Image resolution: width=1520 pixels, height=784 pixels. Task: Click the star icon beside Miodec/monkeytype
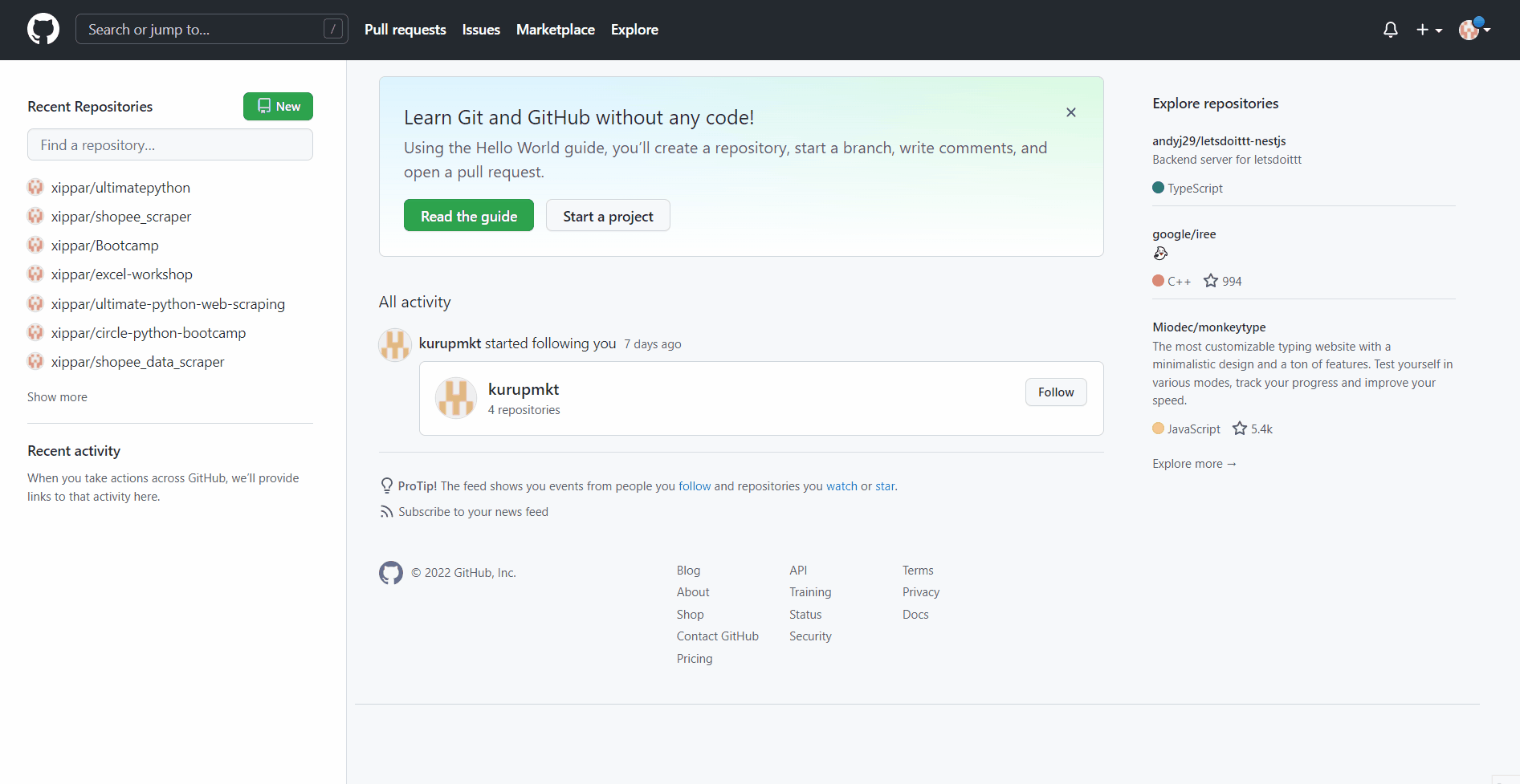coord(1239,428)
